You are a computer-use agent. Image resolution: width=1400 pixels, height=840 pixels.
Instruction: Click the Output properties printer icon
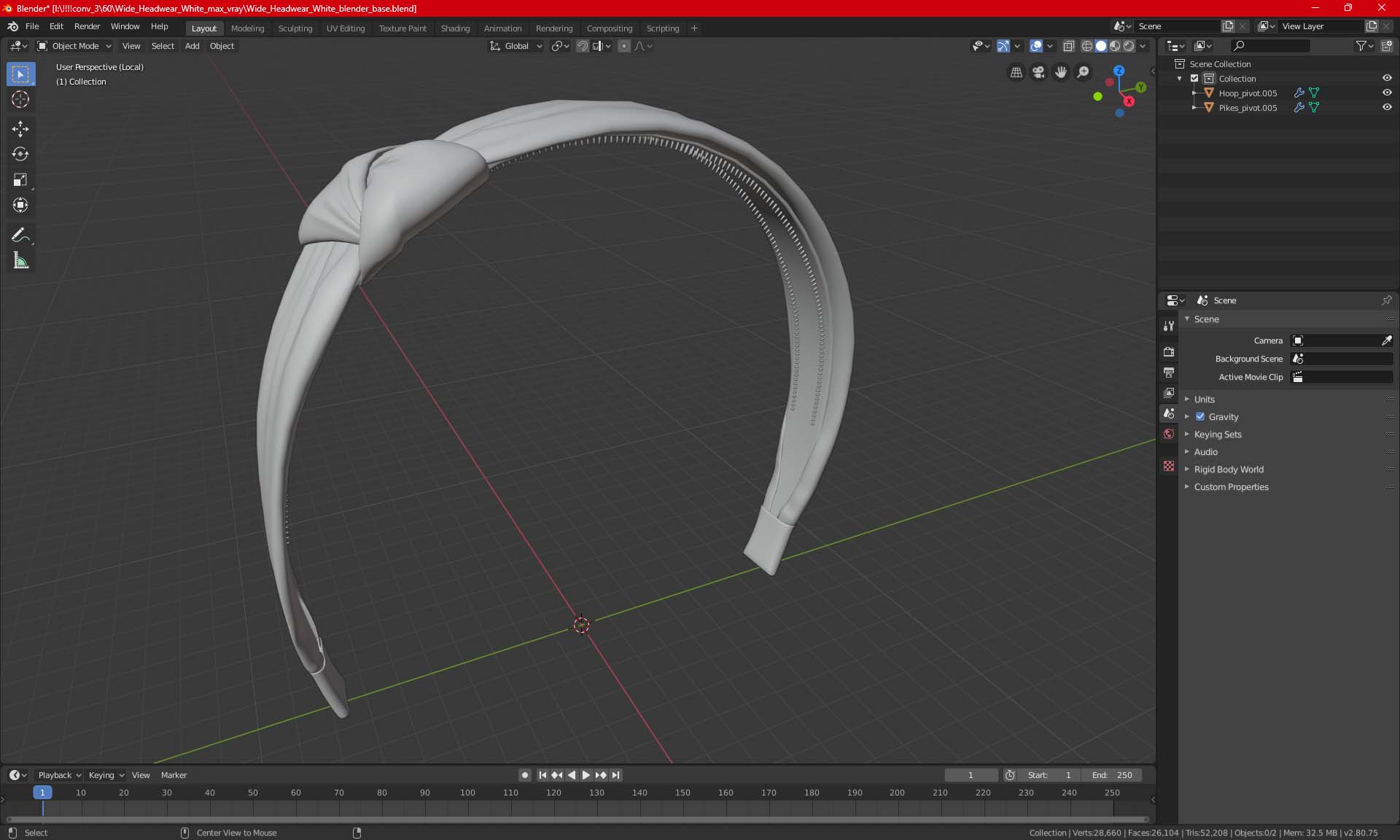point(1169,373)
